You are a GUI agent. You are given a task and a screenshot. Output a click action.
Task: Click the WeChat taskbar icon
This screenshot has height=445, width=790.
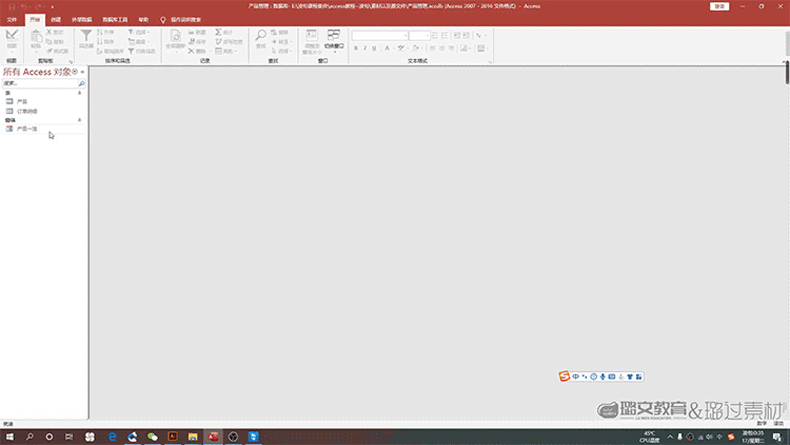pyautogui.click(x=152, y=436)
